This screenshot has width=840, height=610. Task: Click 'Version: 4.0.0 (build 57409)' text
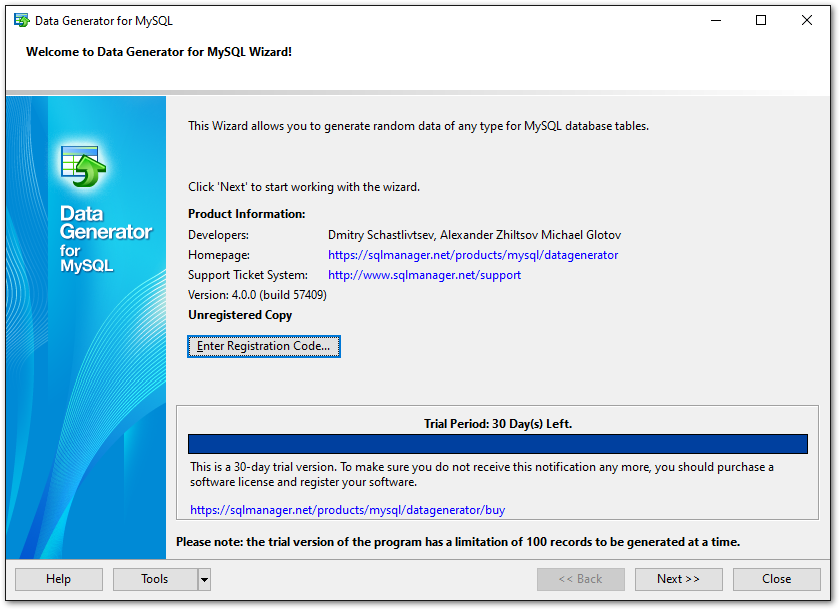coord(257,295)
